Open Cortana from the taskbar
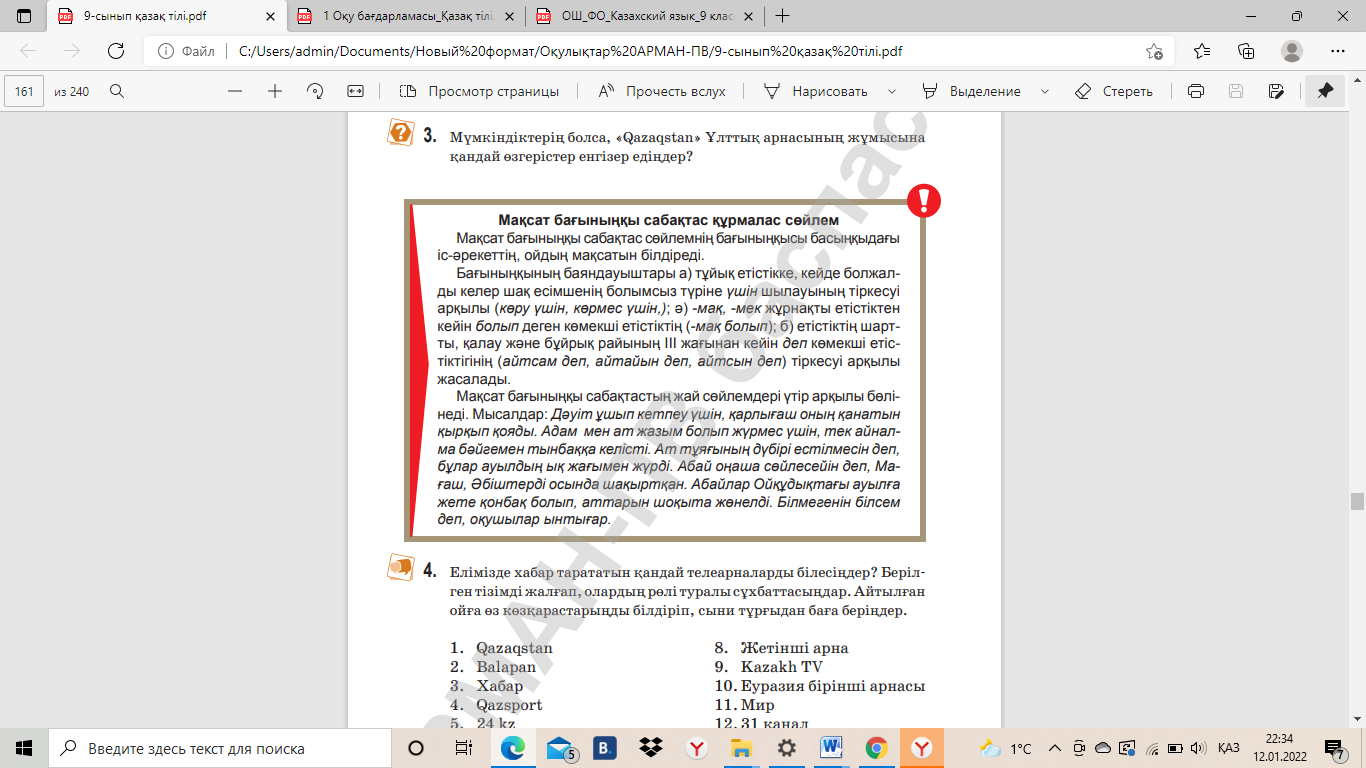 click(416, 748)
